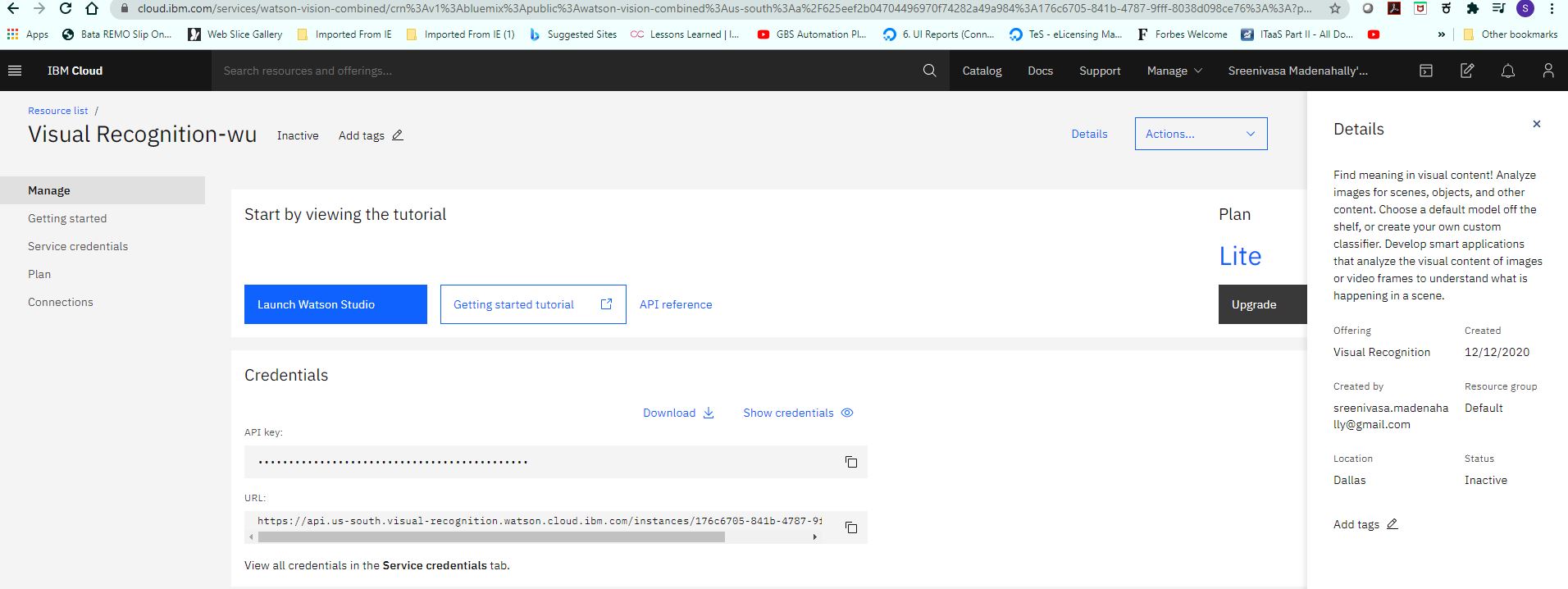1568x589 pixels.
Task: Open the Adobe Acrobat extension icon
Action: tap(1393, 8)
